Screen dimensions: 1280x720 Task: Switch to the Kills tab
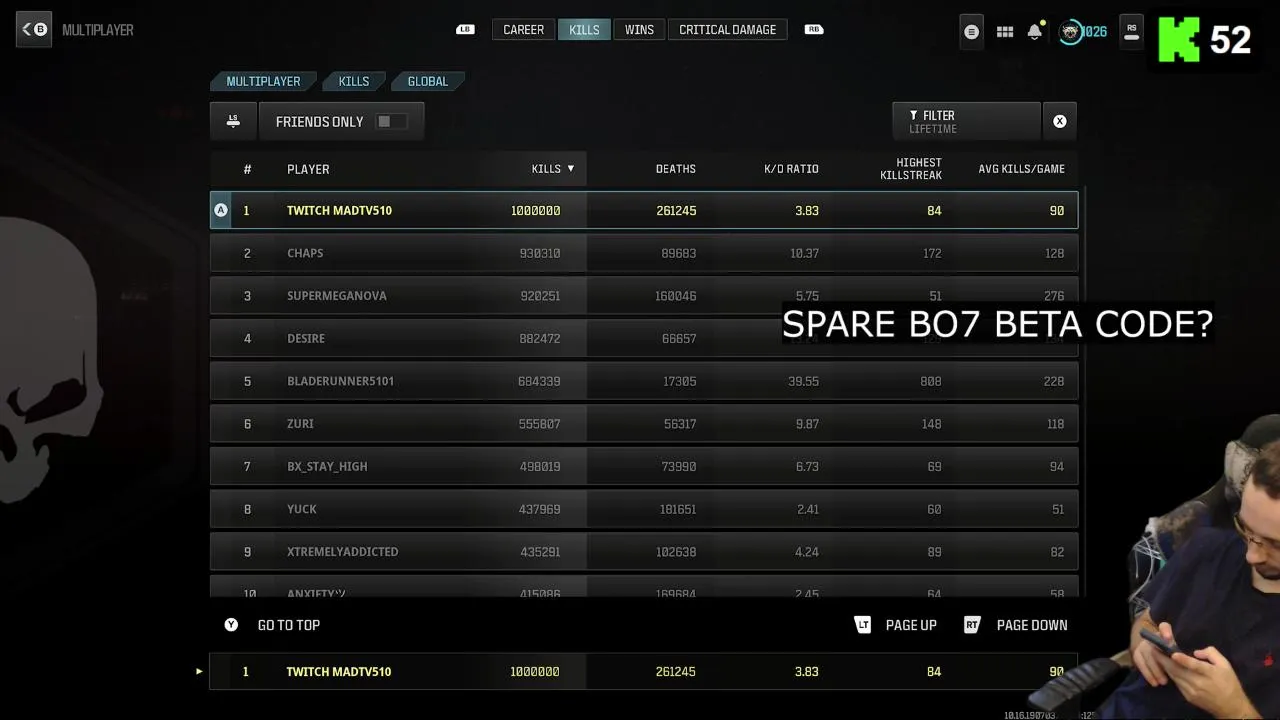(584, 30)
